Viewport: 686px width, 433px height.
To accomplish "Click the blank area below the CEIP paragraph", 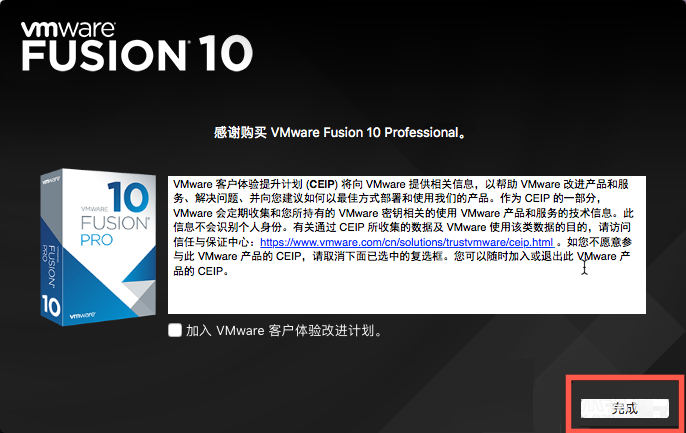I will pos(407,295).
